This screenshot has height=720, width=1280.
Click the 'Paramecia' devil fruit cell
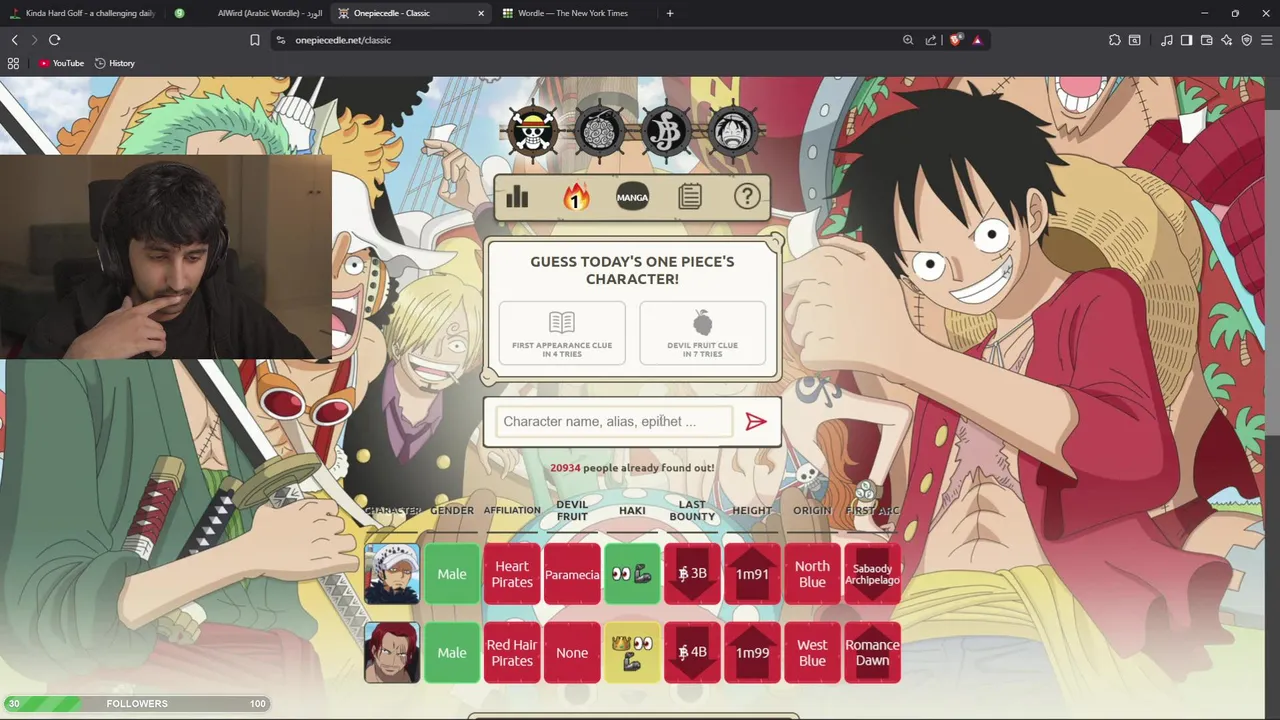tap(572, 574)
